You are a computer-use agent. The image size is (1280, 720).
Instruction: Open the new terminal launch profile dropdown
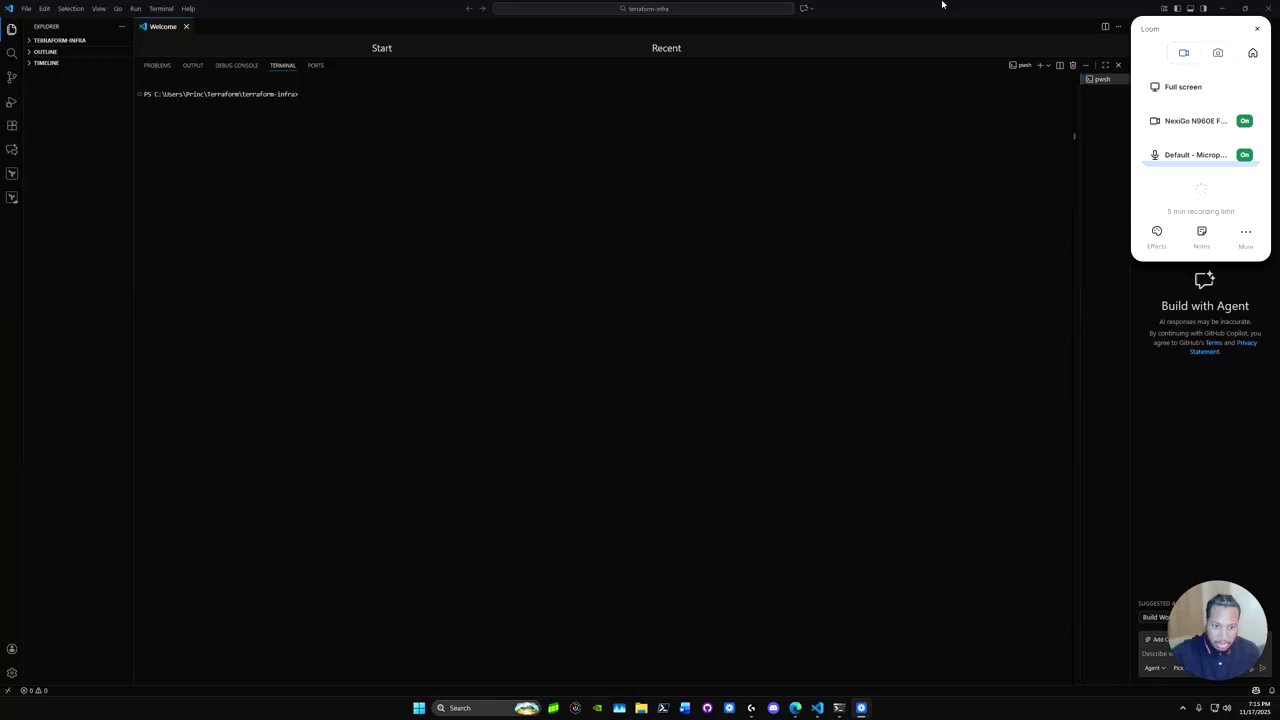pyautogui.click(x=1048, y=65)
